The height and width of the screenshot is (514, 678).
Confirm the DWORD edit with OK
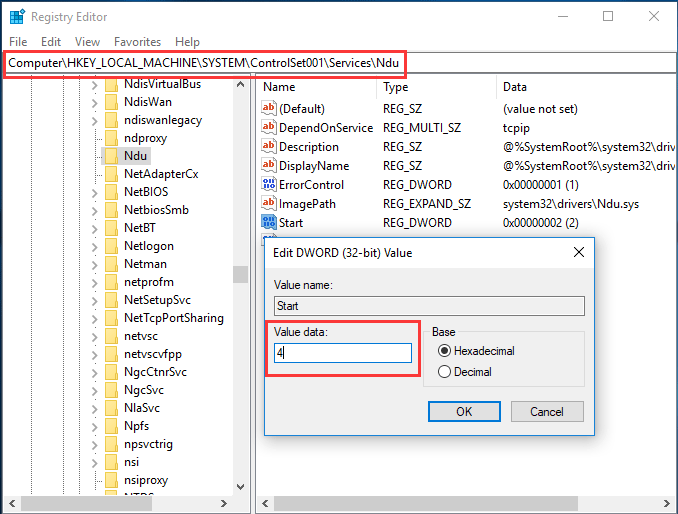[x=464, y=411]
